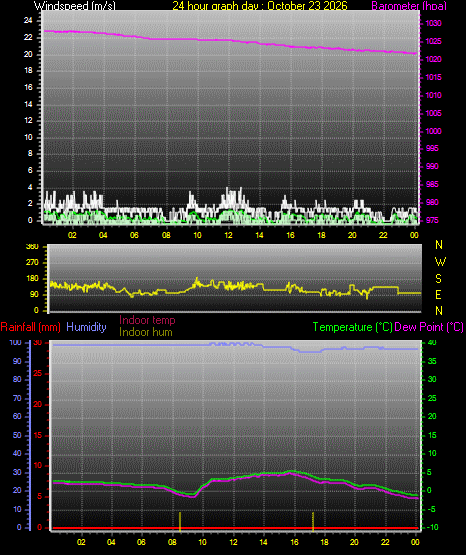Click the "18" hour label under windspeed chart
This screenshot has width=466, height=555.
click(x=321, y=235)
